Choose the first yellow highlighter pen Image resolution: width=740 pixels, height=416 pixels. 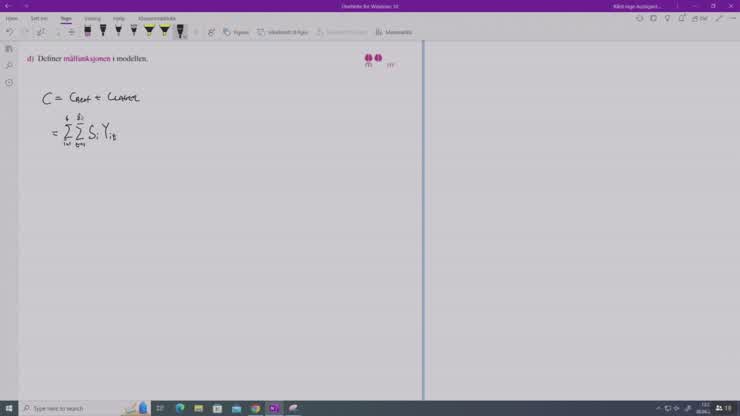[x=149, y=31]
